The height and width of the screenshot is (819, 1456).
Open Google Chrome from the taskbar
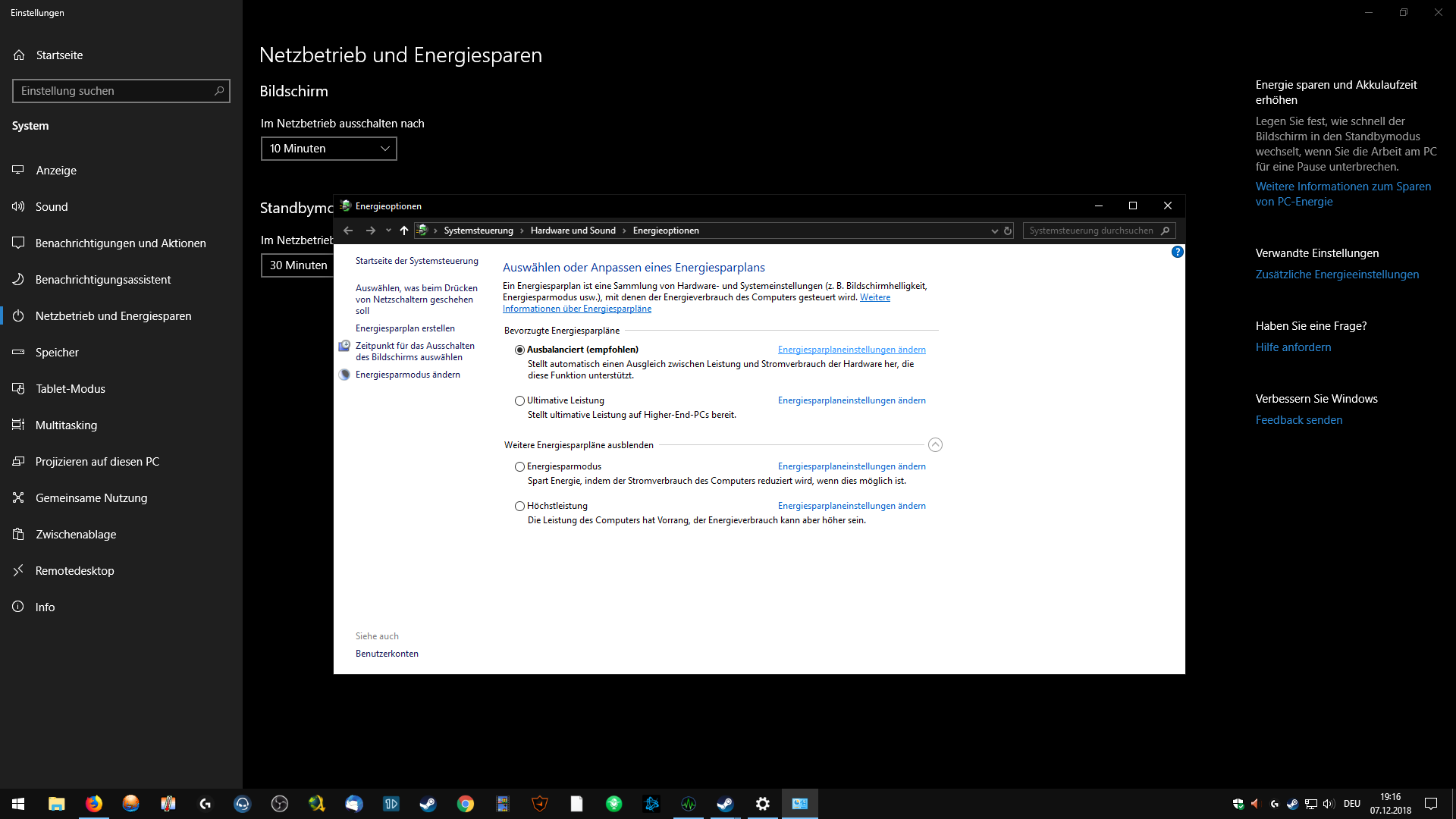point(466,804)
